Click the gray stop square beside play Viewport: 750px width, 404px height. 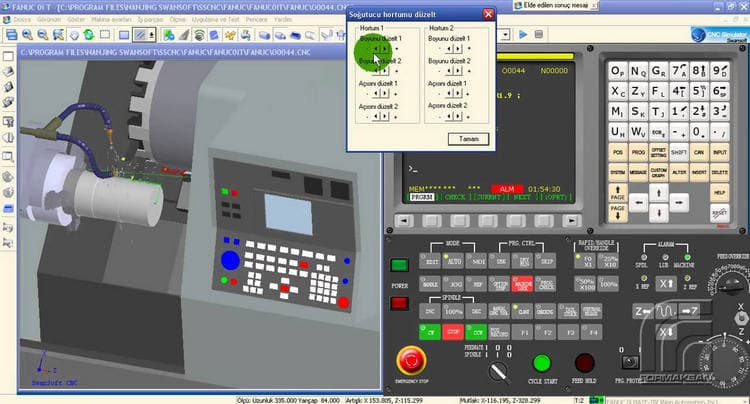click(x=539, y=34)
